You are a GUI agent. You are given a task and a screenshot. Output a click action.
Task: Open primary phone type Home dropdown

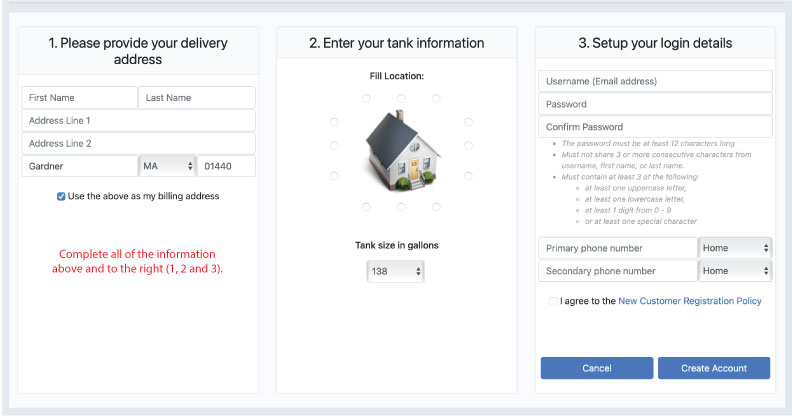(735, 248)
